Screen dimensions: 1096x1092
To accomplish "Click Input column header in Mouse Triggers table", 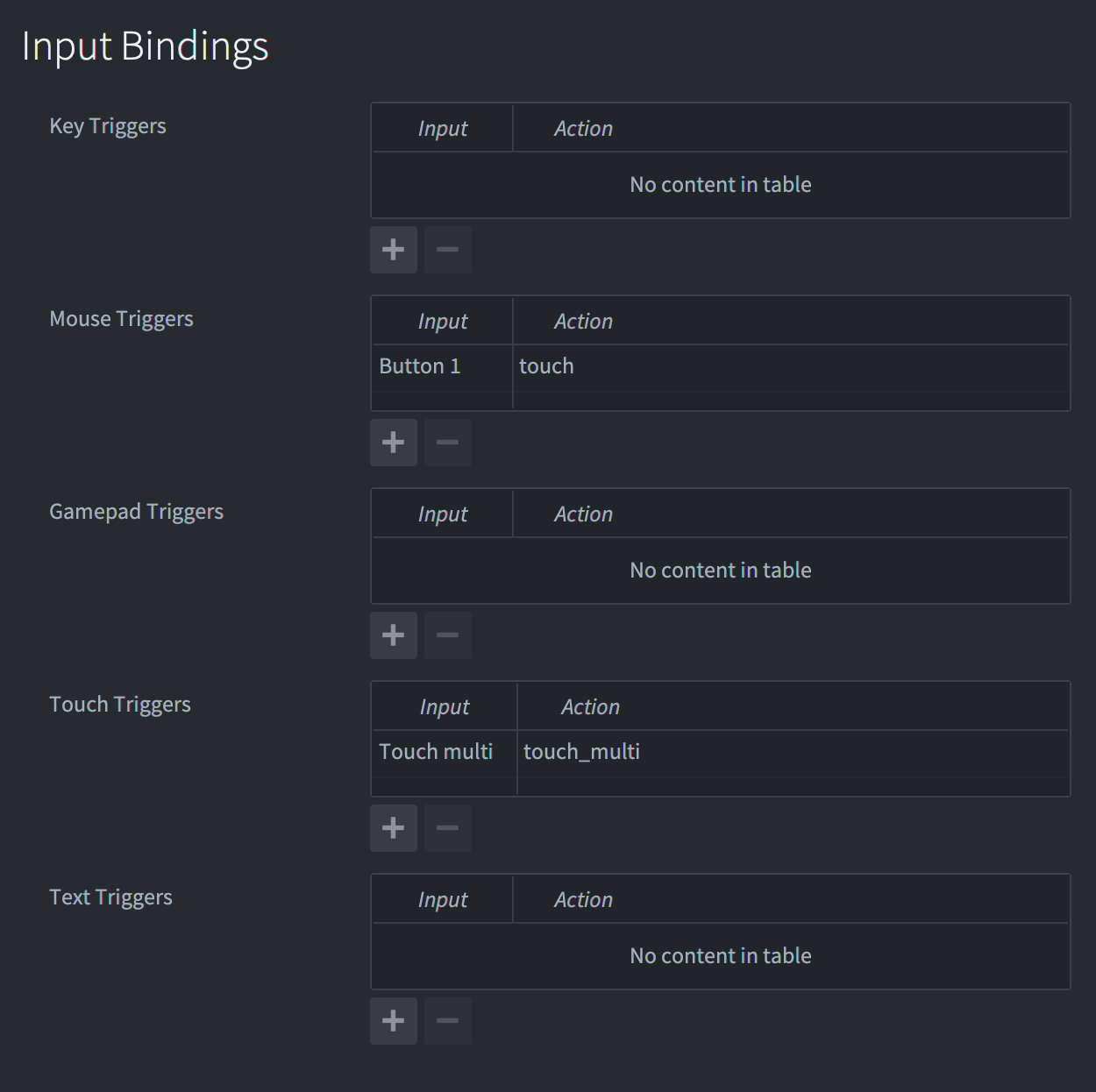I will point(443,322).
